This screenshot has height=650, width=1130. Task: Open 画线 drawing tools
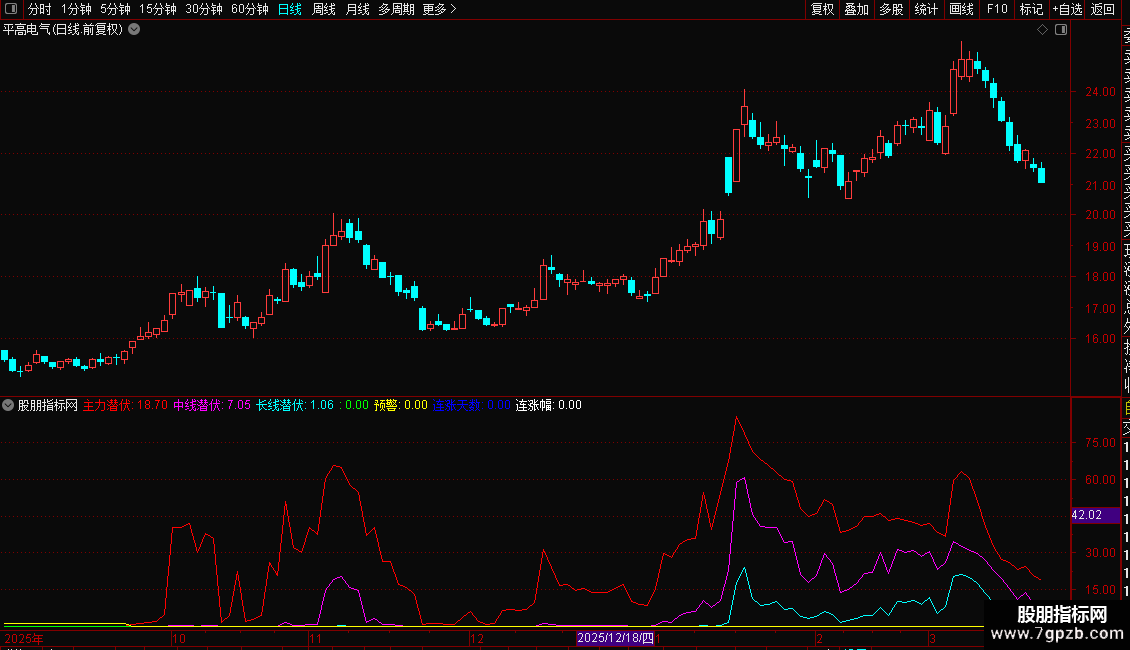(961, 9)
